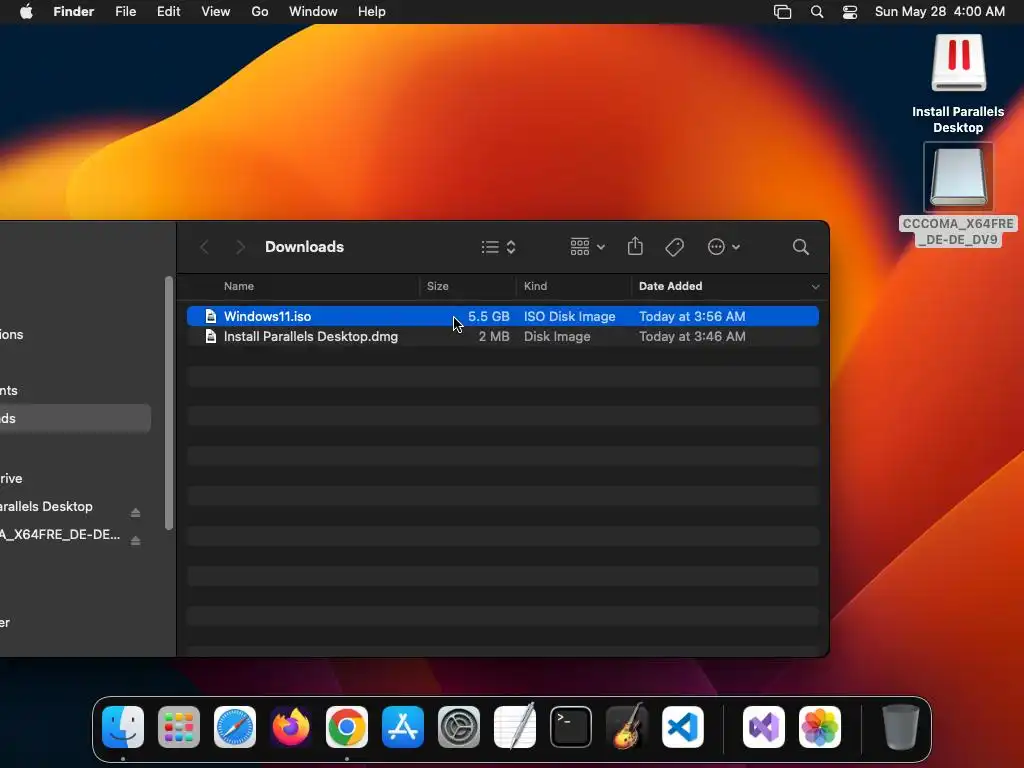Open the Finder menu
This screenshot has height=768, width=1024.
point(74,12)
